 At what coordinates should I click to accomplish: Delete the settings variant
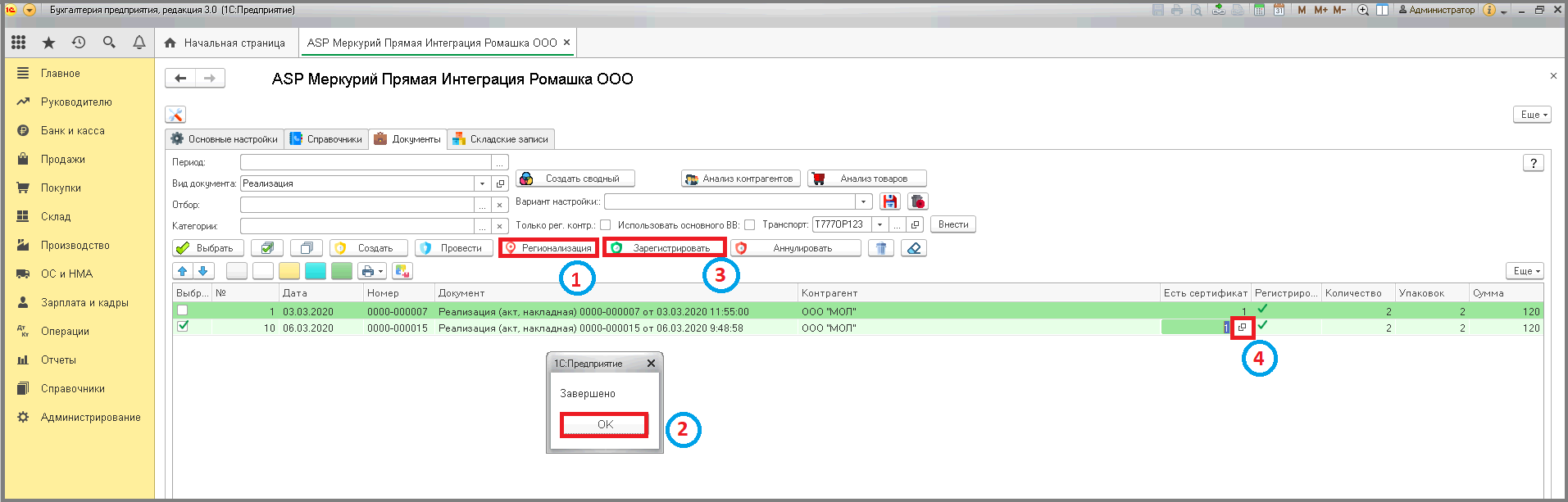point(918,201)
